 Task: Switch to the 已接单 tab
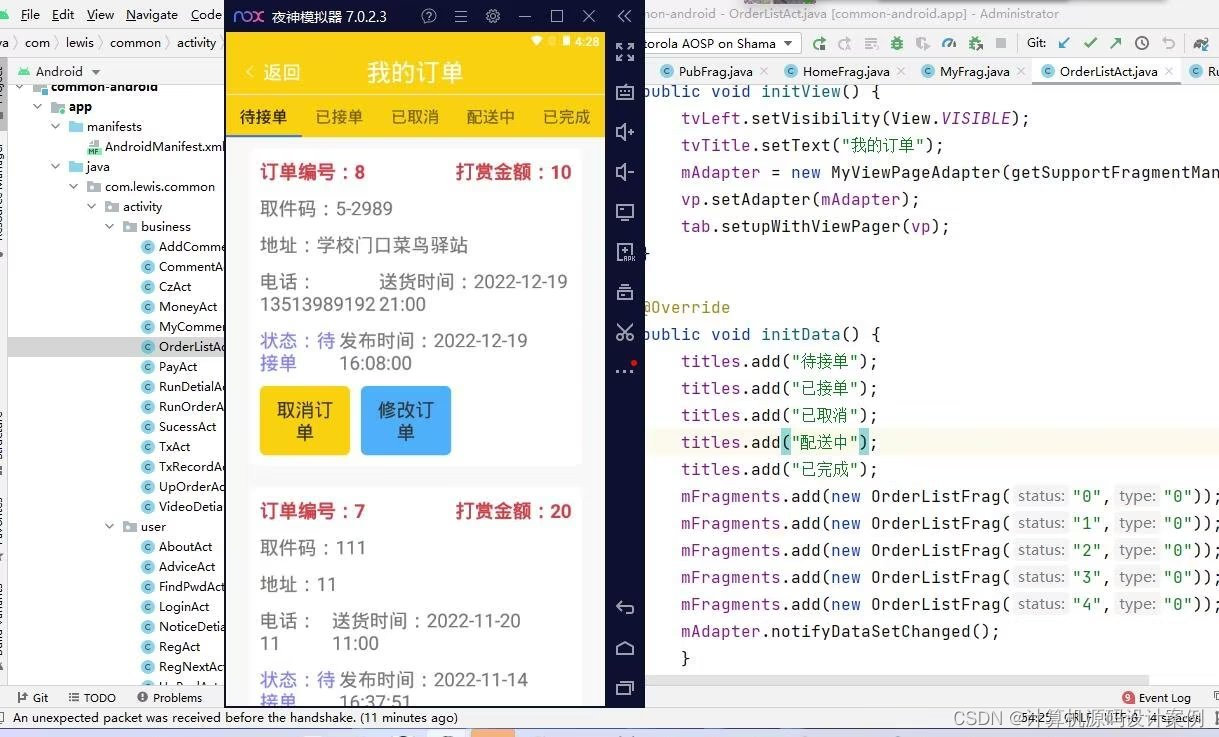click(339, 117)
